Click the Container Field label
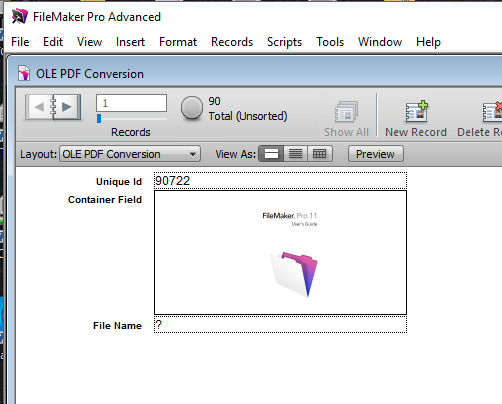 (x=105, y=200)
